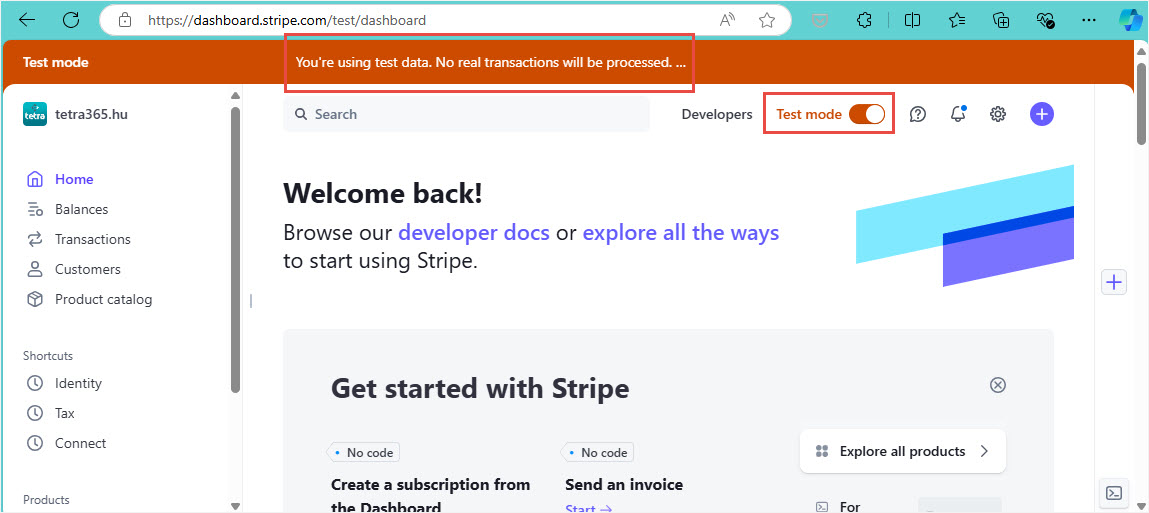
Task: Expand the Explore all products chevron
Action: tap(984, 451)
